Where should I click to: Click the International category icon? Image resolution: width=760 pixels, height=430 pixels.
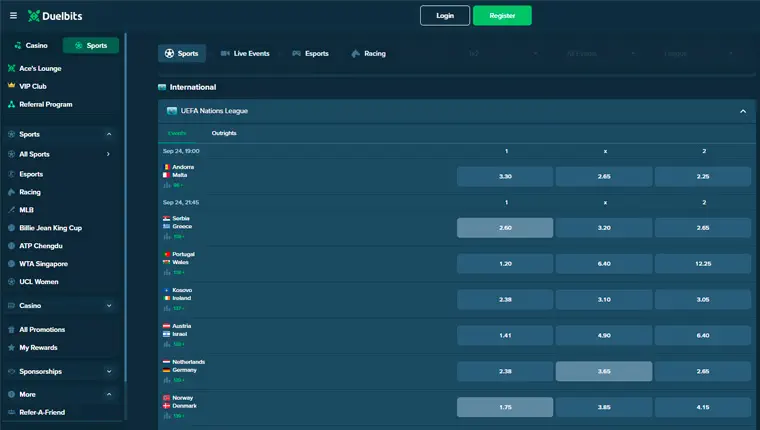coord(162,87)
